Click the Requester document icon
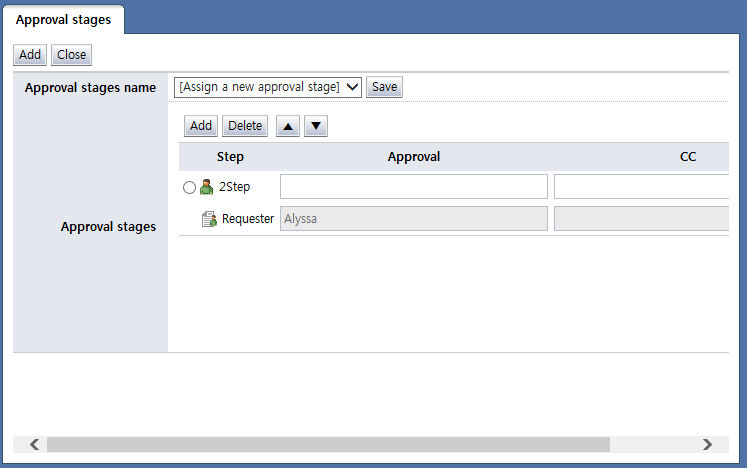The height and width of the screenshot is (468, 747). click(x=209, y=219)
